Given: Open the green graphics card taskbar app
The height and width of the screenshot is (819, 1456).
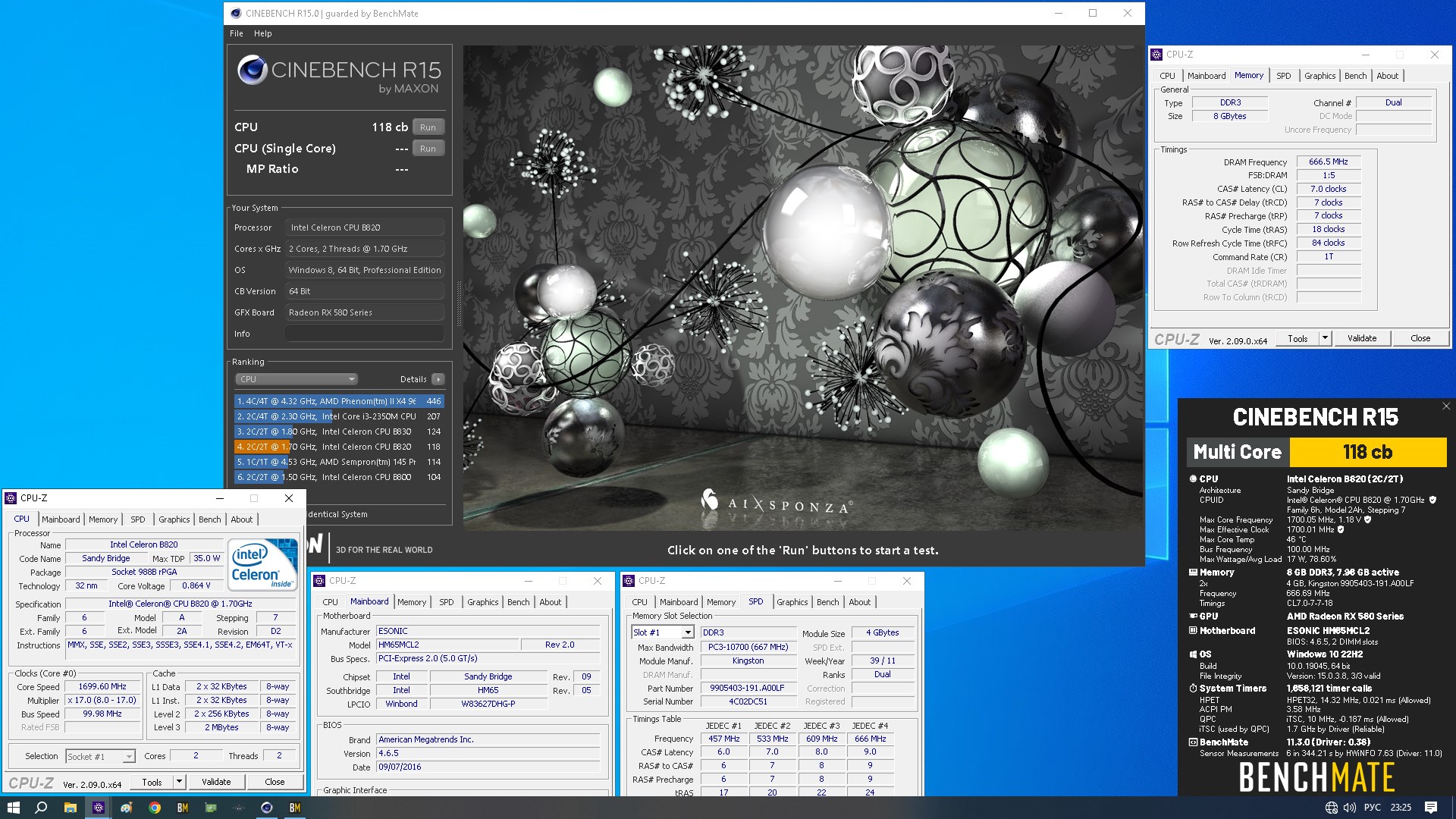Looking at the screenshot, I should point(211,808).
